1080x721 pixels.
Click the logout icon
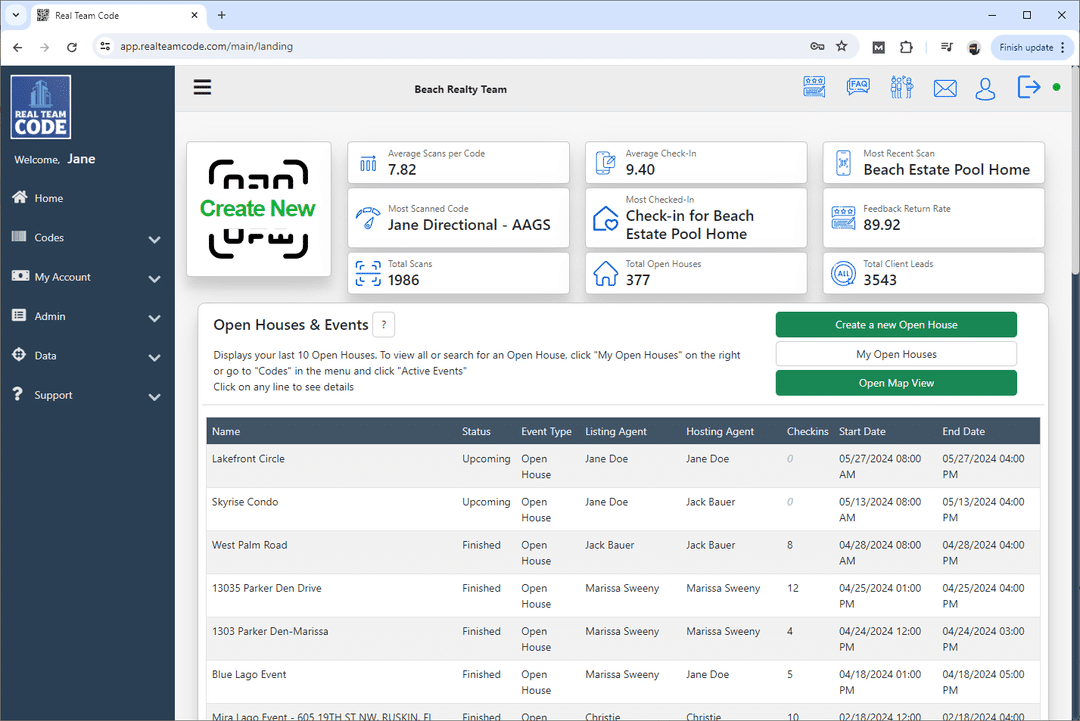tap(1028, 87)
